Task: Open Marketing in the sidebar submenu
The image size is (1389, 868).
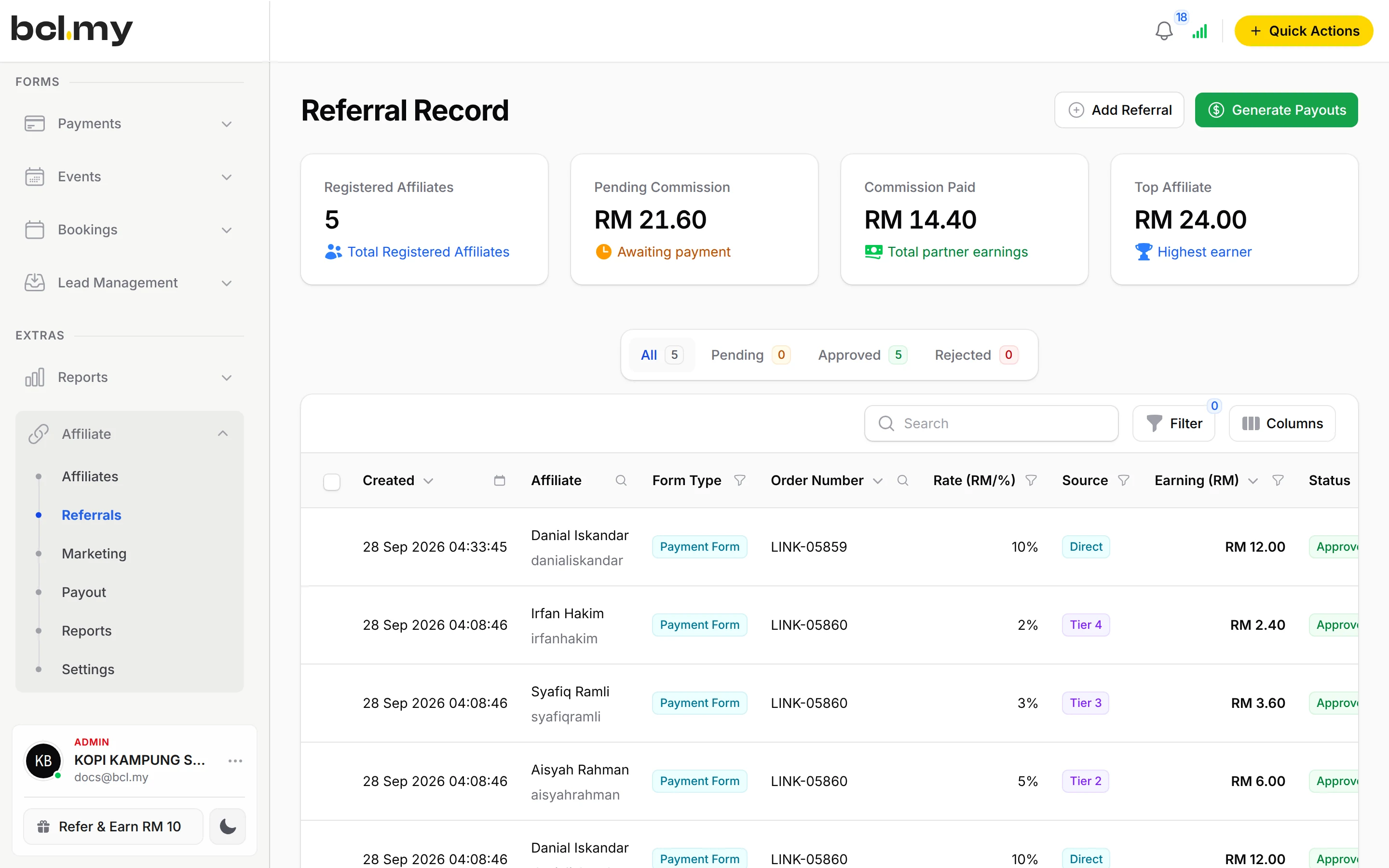Action: [94, 554]
